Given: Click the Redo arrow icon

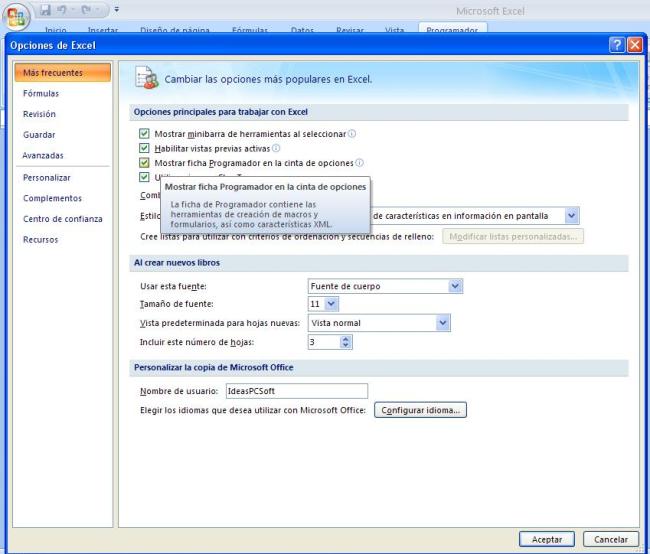Looking at the screenshot, I should pyautogui.click(x=86, y=11).
